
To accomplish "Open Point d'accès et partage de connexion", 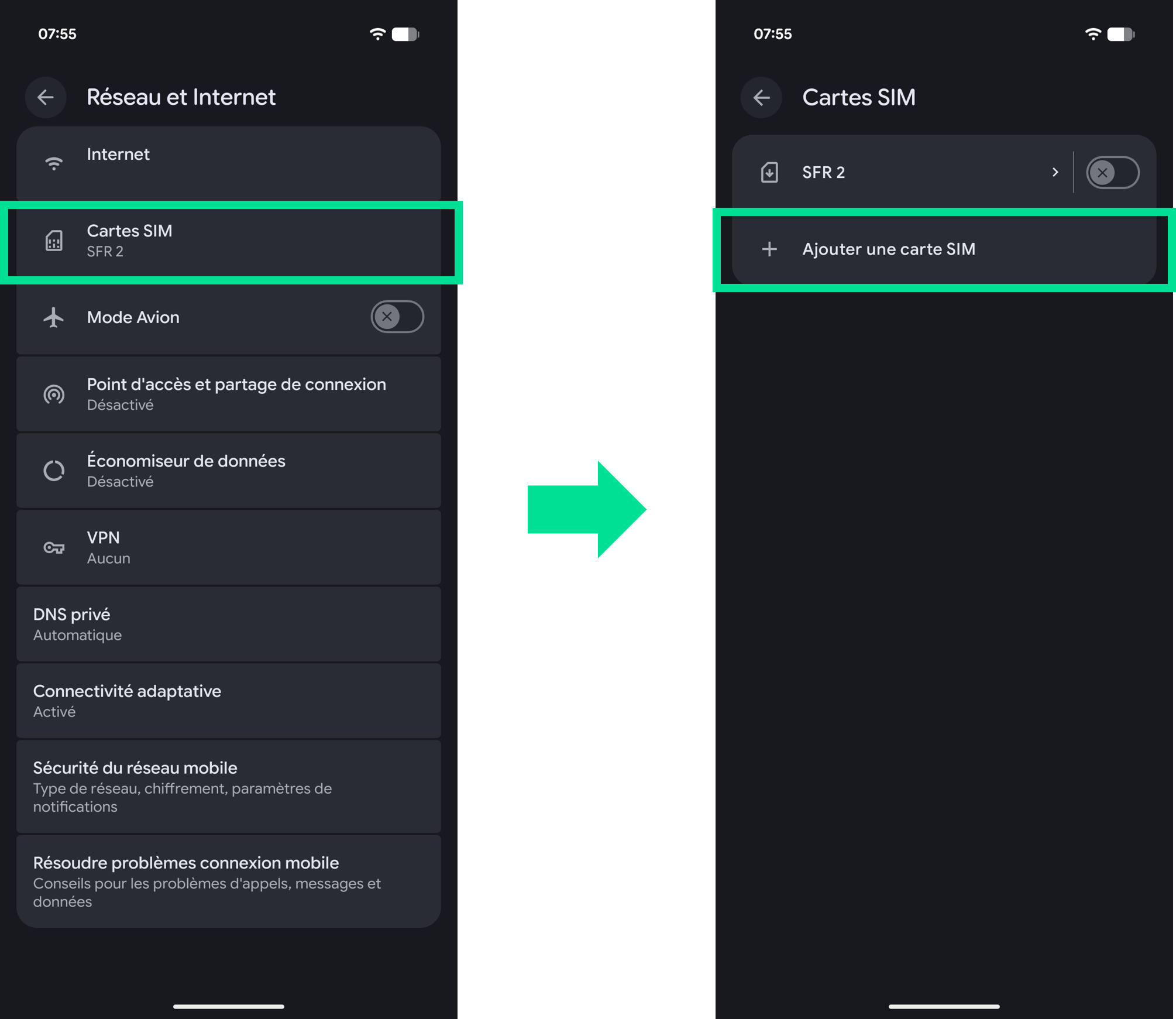I will pos(229,394).
